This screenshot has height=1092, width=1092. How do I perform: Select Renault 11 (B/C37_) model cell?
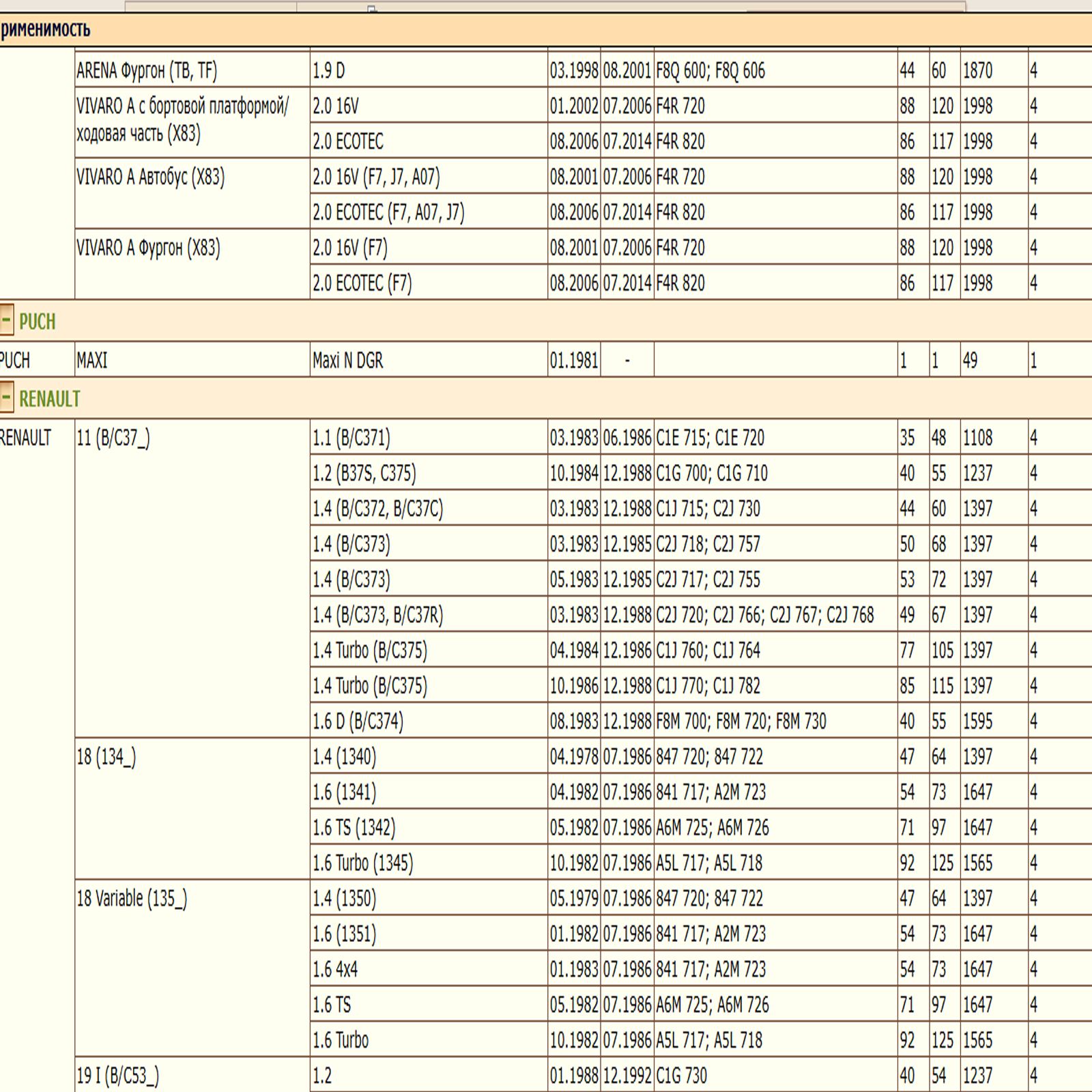point(113,437)
